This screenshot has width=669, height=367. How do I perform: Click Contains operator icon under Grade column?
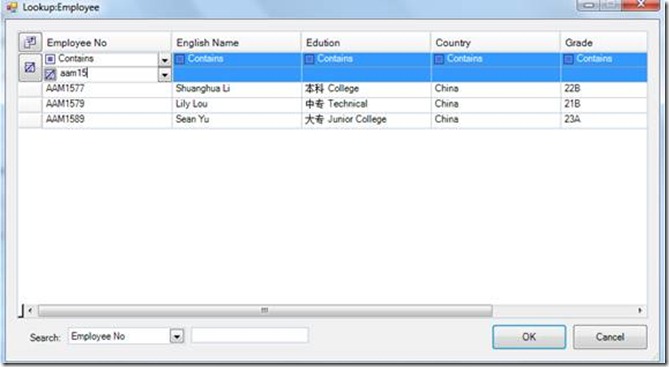(569, 59)
